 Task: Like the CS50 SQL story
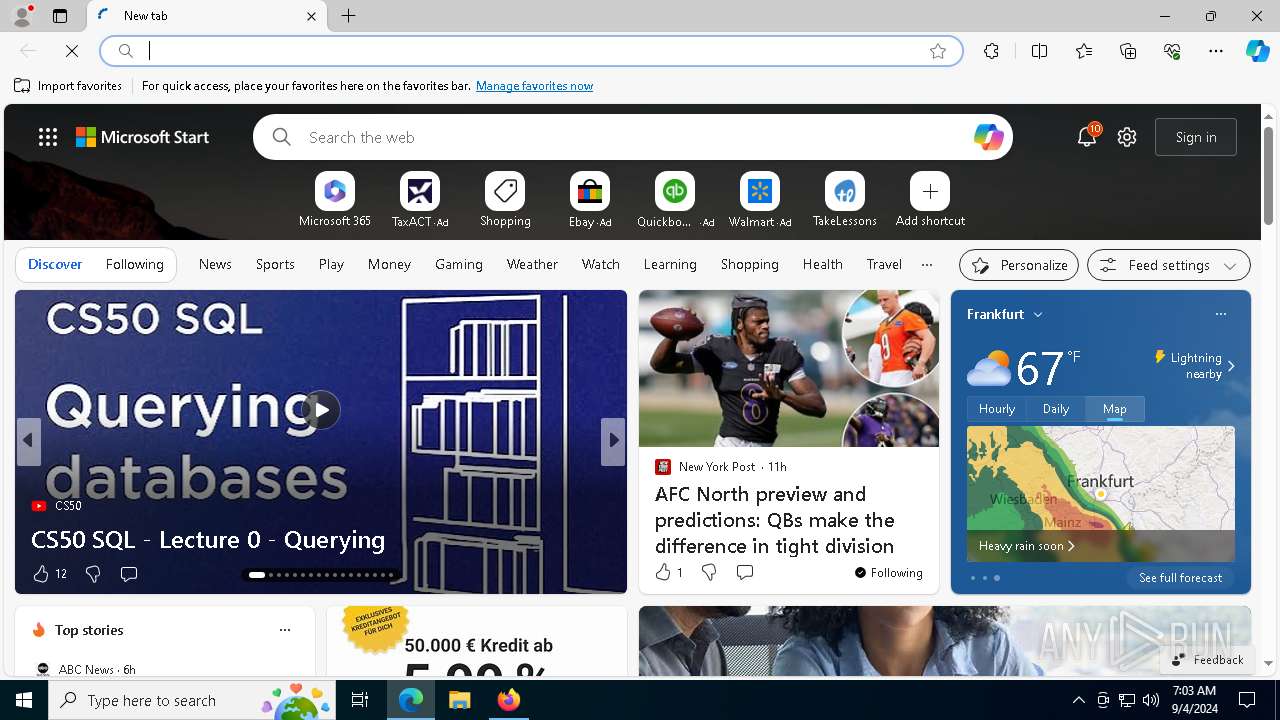point(49,574)
